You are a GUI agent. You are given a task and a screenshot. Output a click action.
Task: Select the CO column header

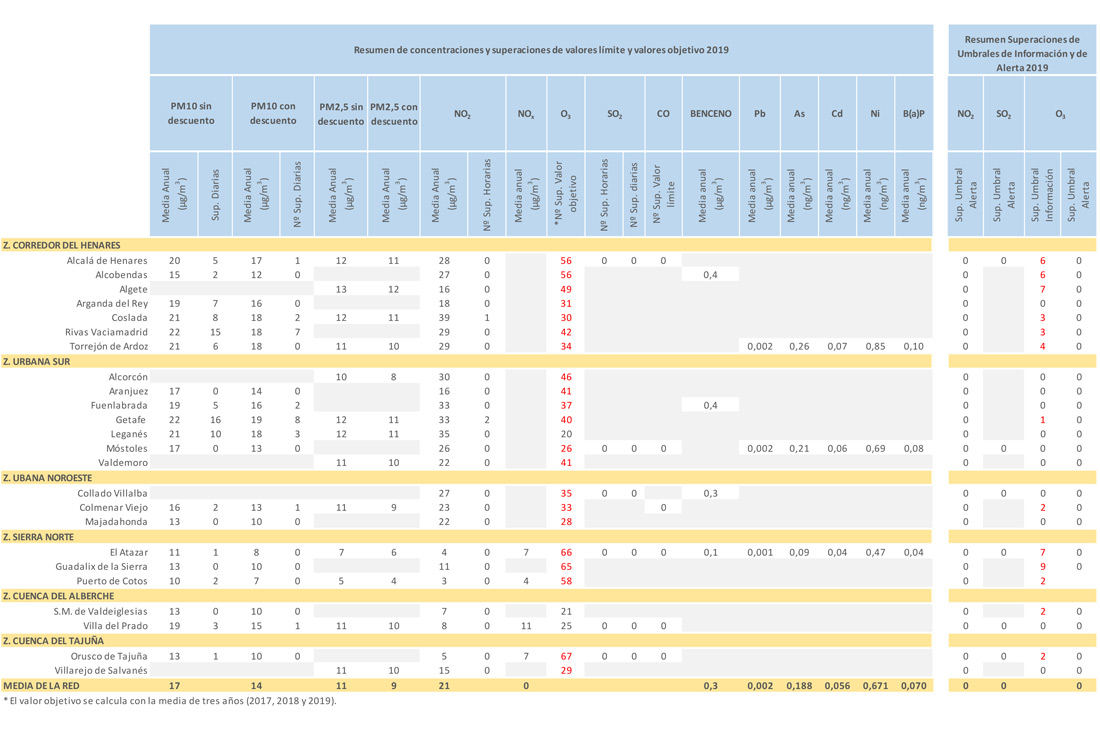[663, 114]
